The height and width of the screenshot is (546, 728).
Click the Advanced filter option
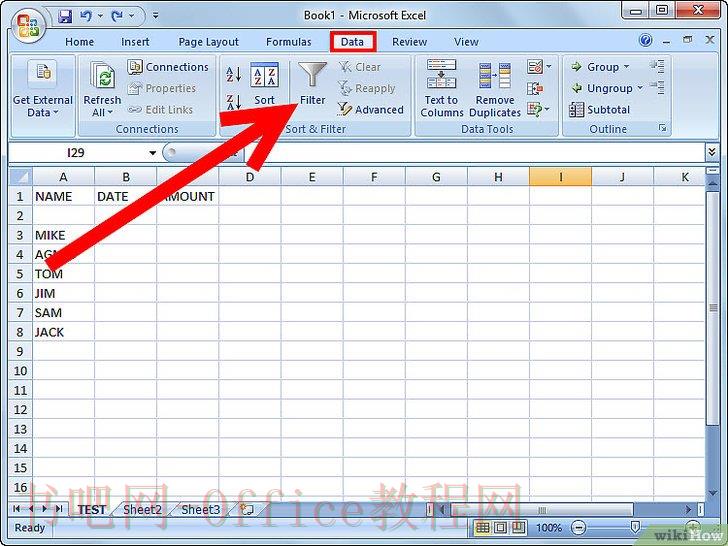370,110
